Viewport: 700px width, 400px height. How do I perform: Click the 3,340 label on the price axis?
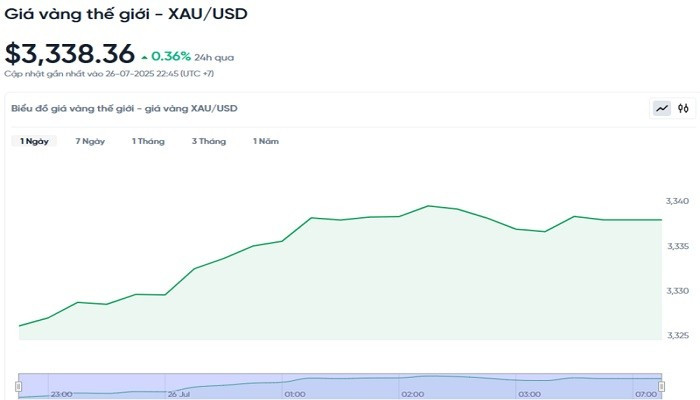(x=677, y=202)
